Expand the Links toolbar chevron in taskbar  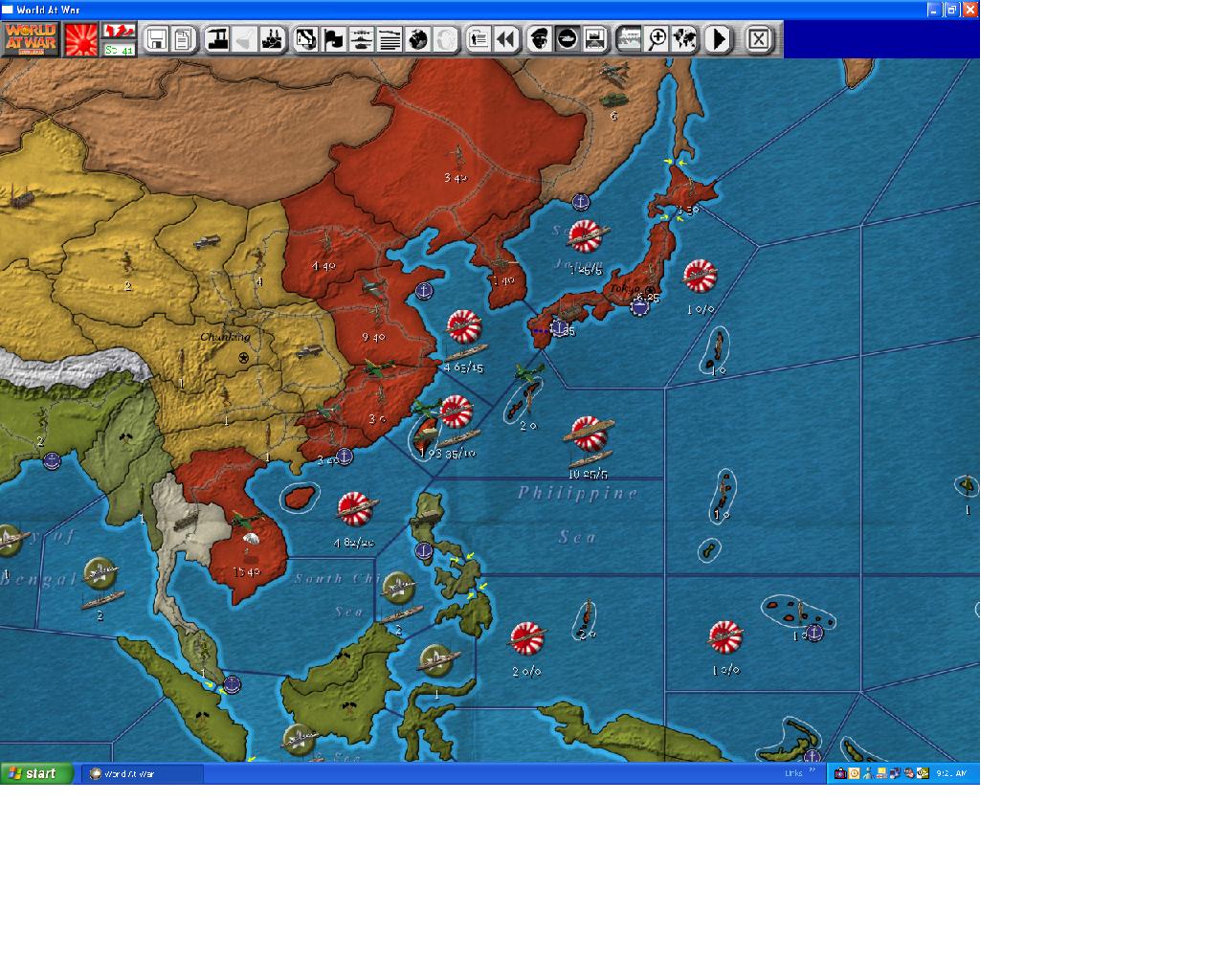813,770
